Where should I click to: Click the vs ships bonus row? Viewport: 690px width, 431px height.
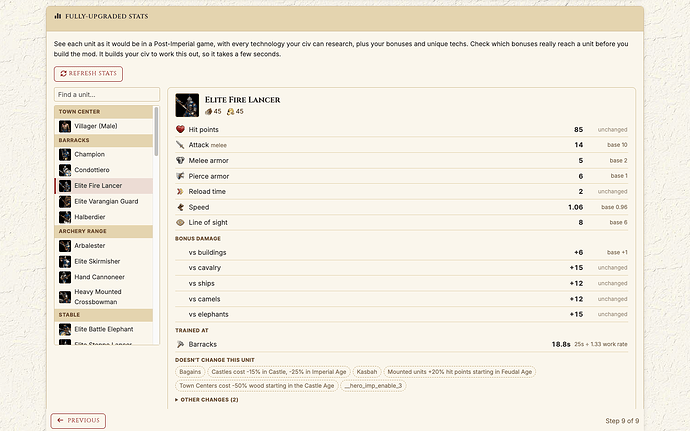401,284
